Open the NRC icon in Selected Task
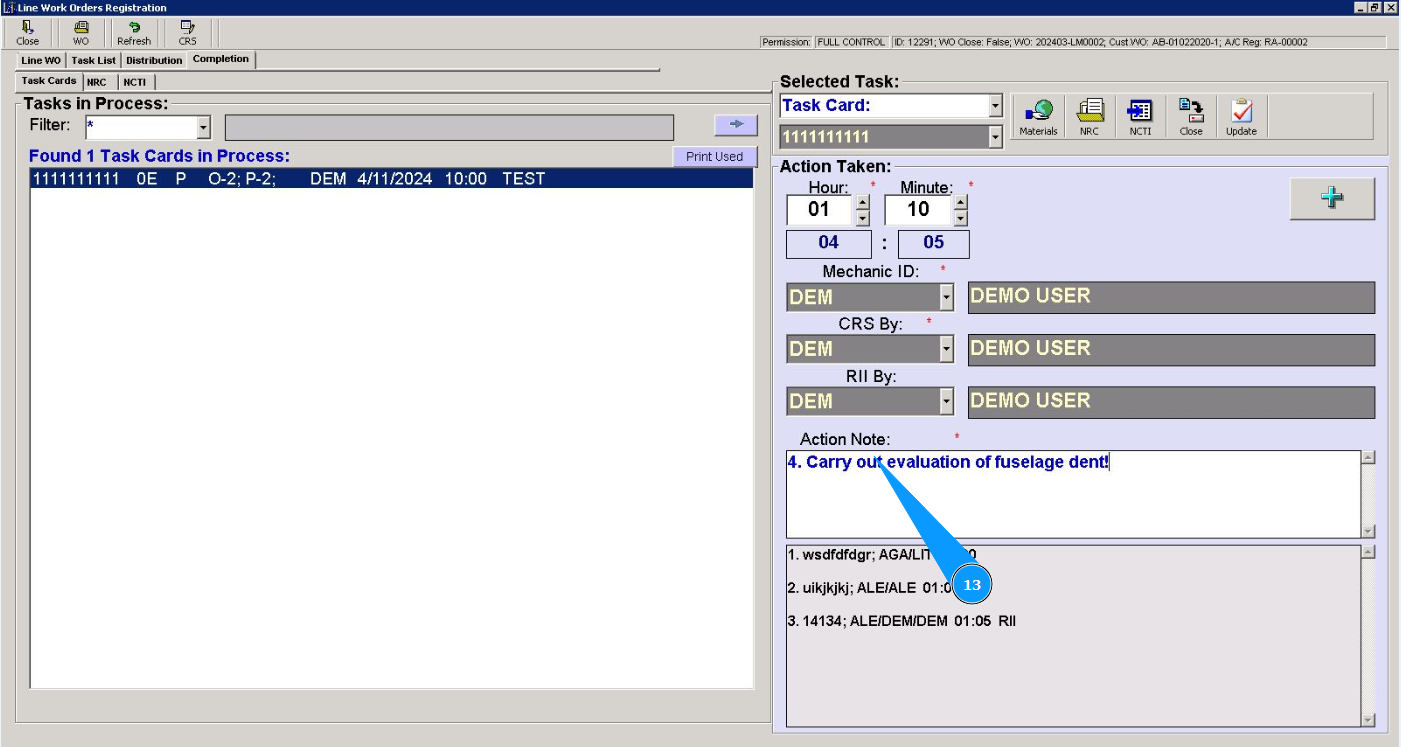The image size is (1401, 747). pyautogui.click(x=1089, y=117)
